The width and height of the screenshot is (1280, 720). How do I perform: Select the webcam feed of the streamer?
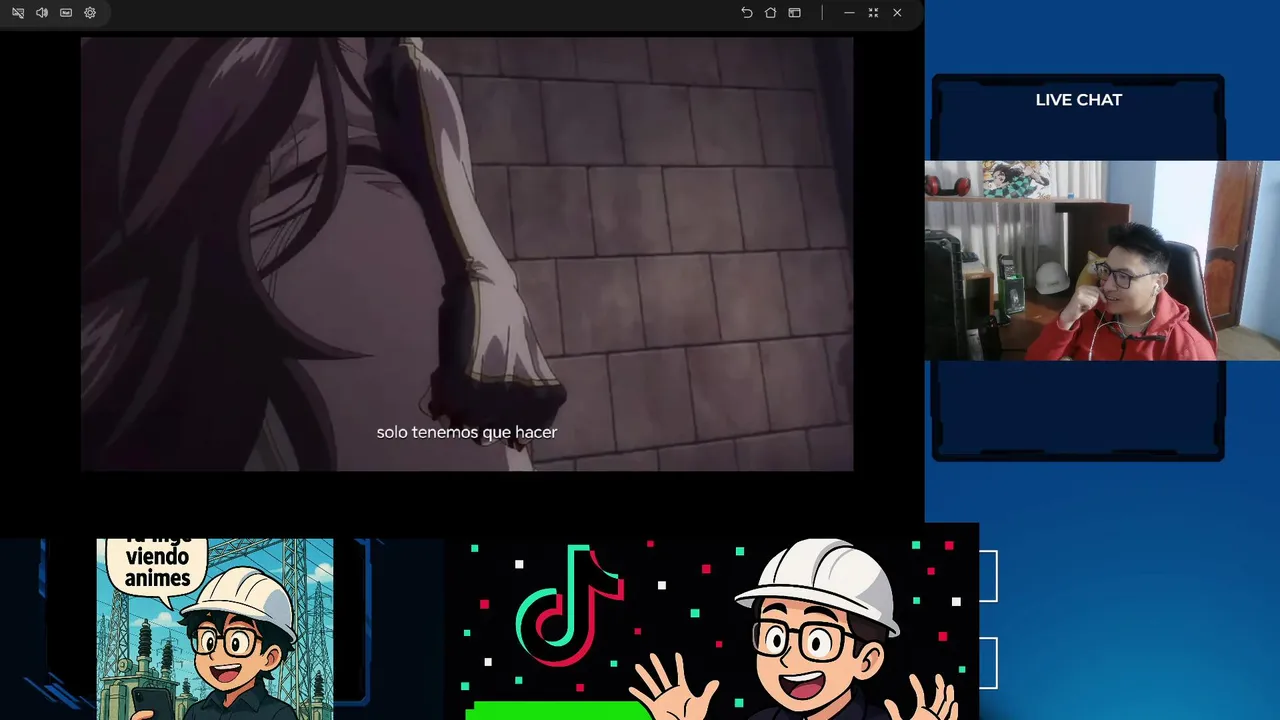point(1102,260)
